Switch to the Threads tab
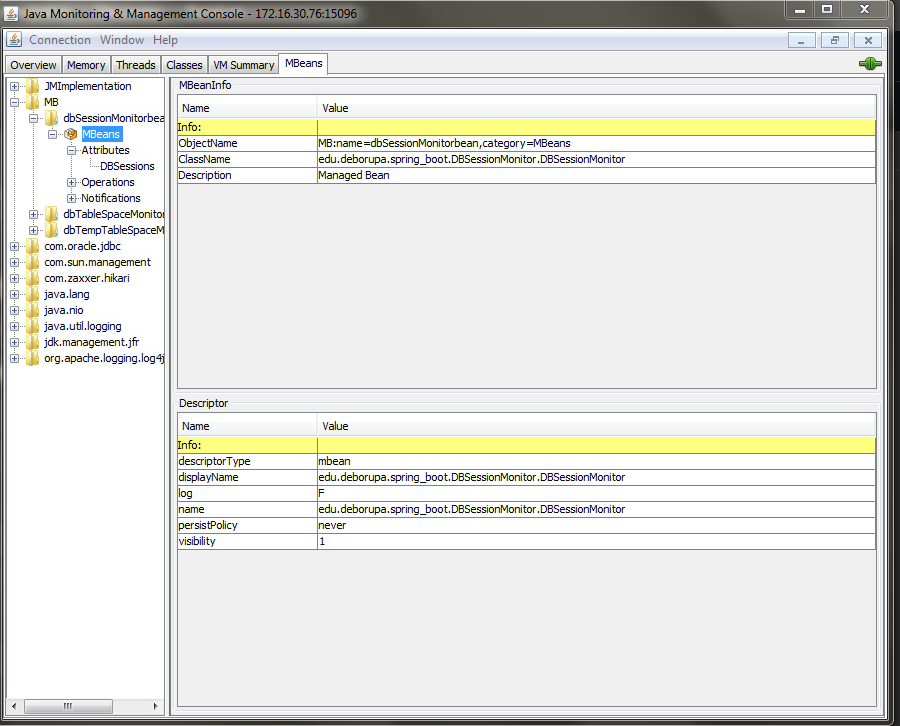 coord(135,65)
